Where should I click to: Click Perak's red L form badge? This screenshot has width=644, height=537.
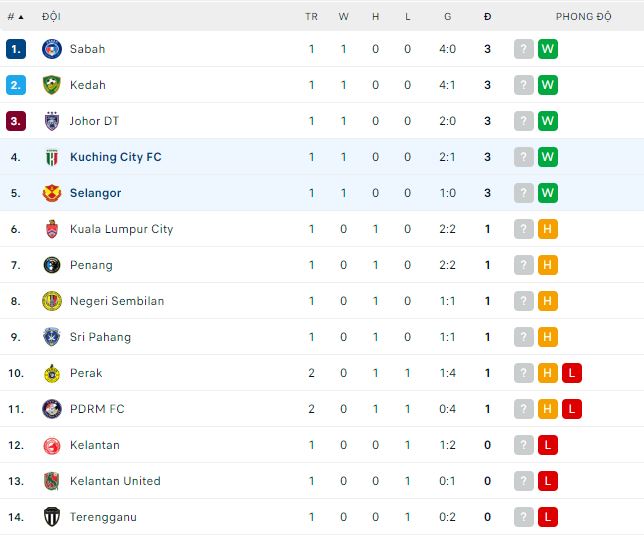(x=571, y=373)
